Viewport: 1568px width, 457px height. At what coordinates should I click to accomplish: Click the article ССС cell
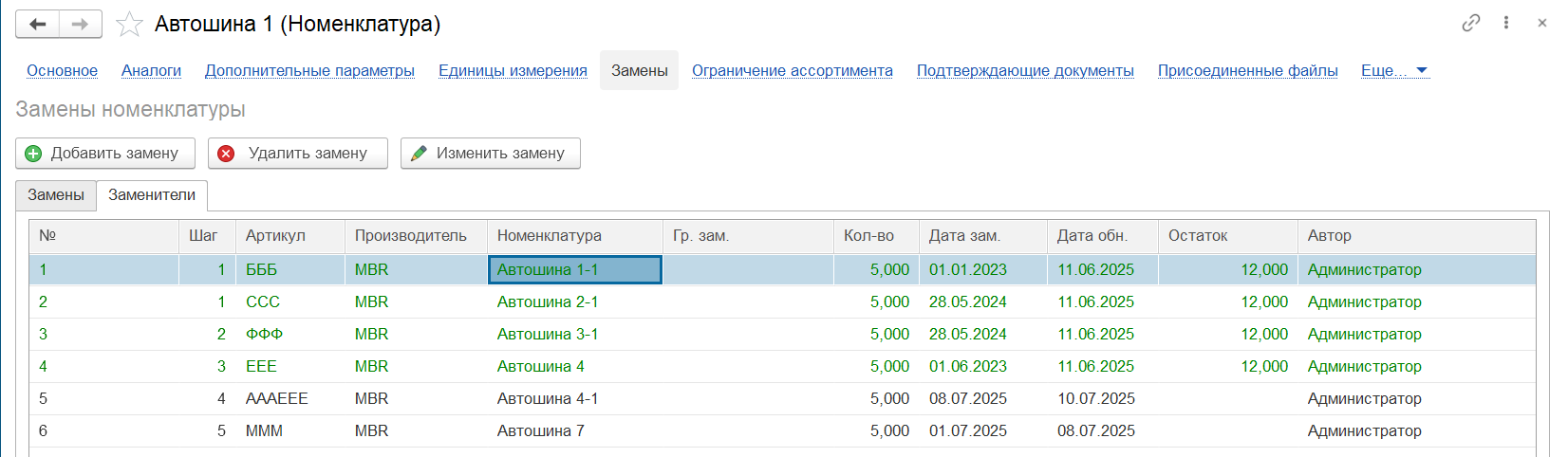point(290,302)
